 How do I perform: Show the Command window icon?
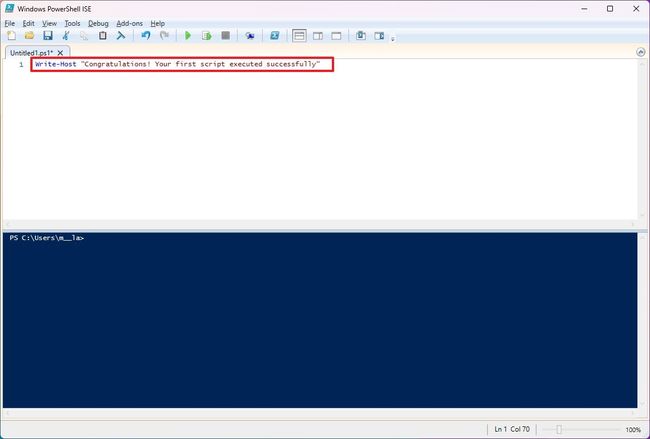tap(361, 36)
